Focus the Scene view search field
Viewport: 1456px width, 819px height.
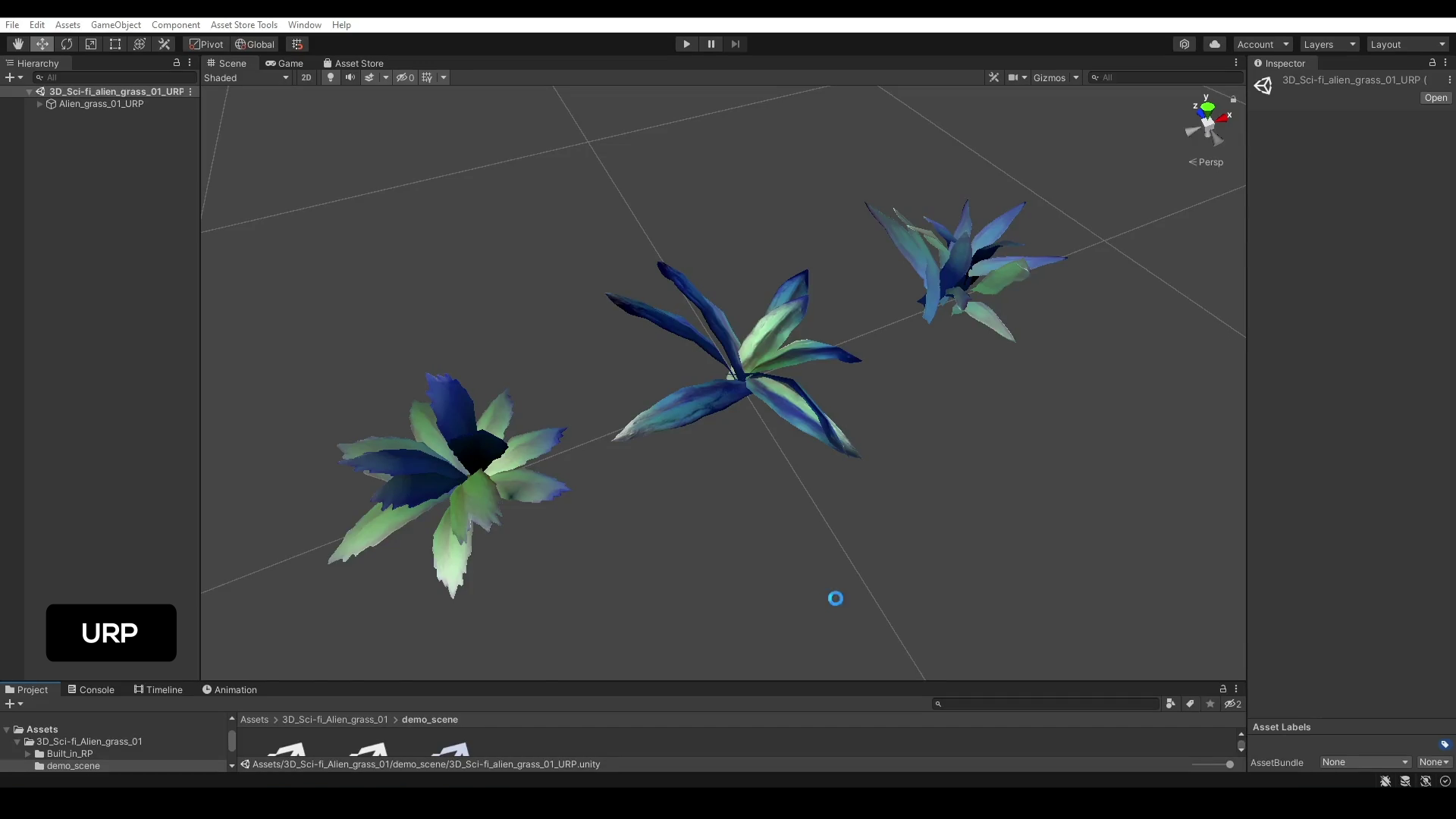pyautogui.click(x=1165, y=77)
